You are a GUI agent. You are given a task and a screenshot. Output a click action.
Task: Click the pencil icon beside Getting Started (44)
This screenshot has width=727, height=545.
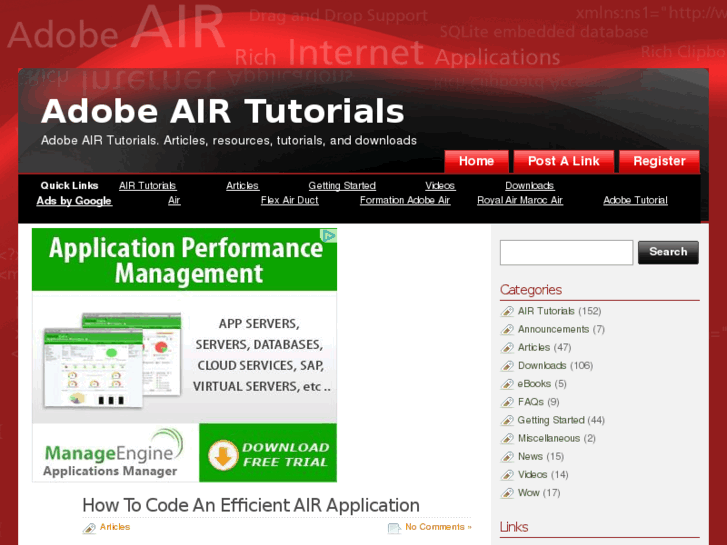coord(507,420)
